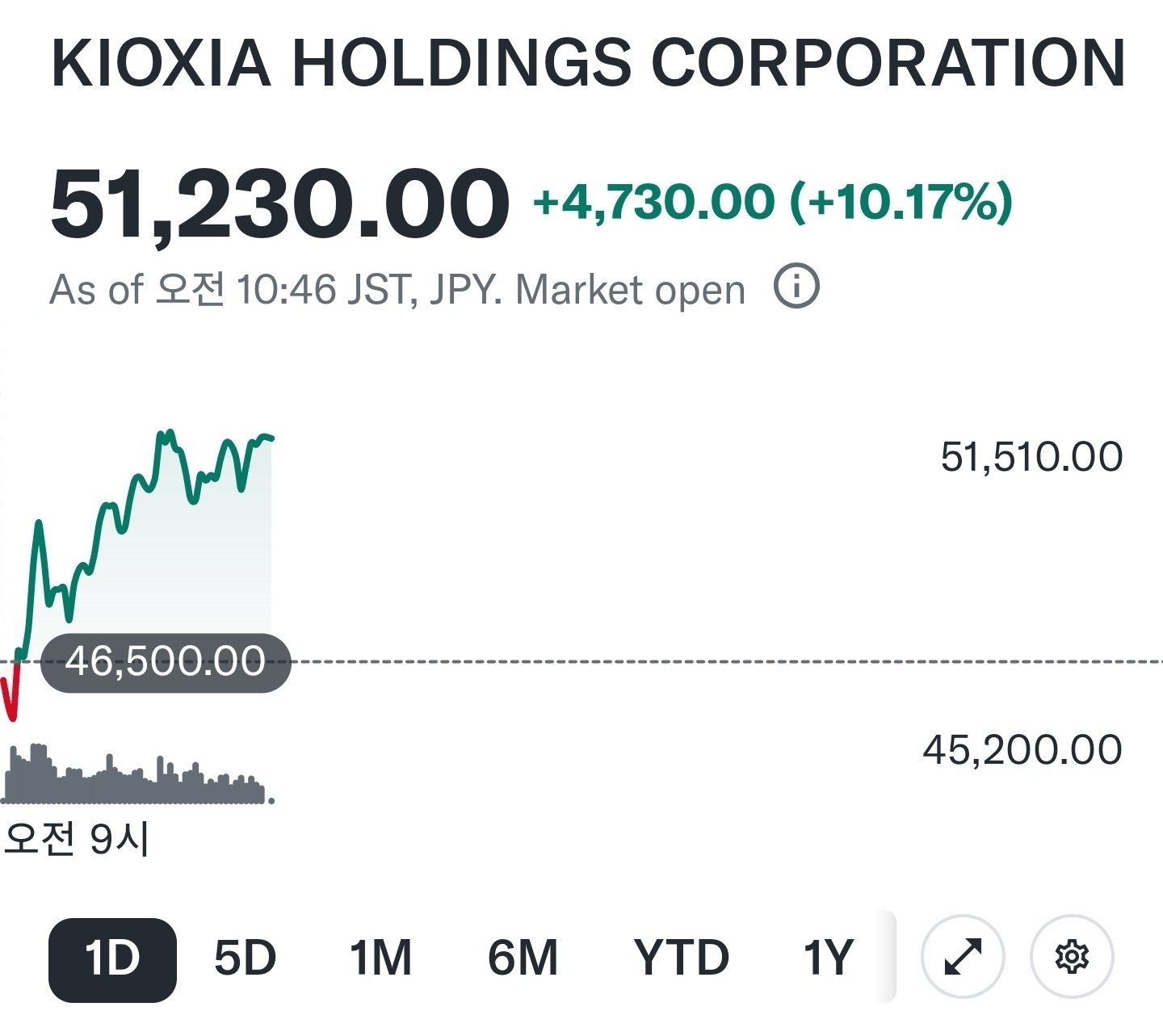
Task: Tap the KIOXIA HOLDINGS CORPORATION title
Action: (x=587, y=63)
